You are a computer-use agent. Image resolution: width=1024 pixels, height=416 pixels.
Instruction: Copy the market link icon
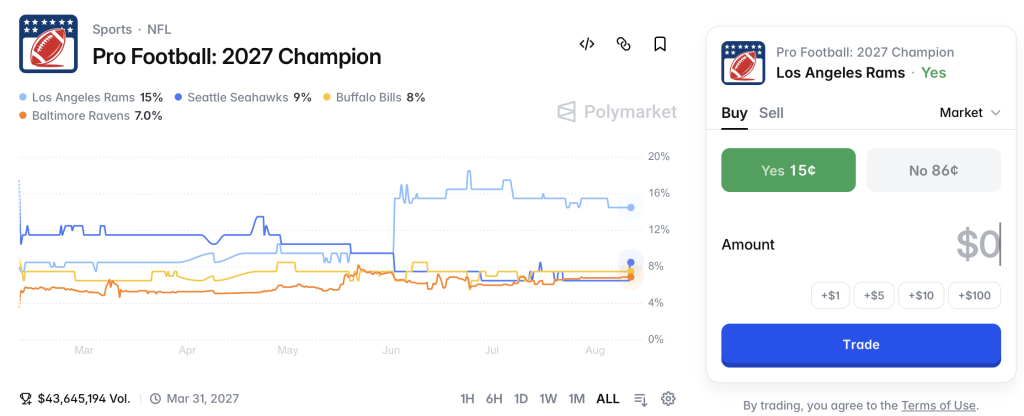(623, 44)
